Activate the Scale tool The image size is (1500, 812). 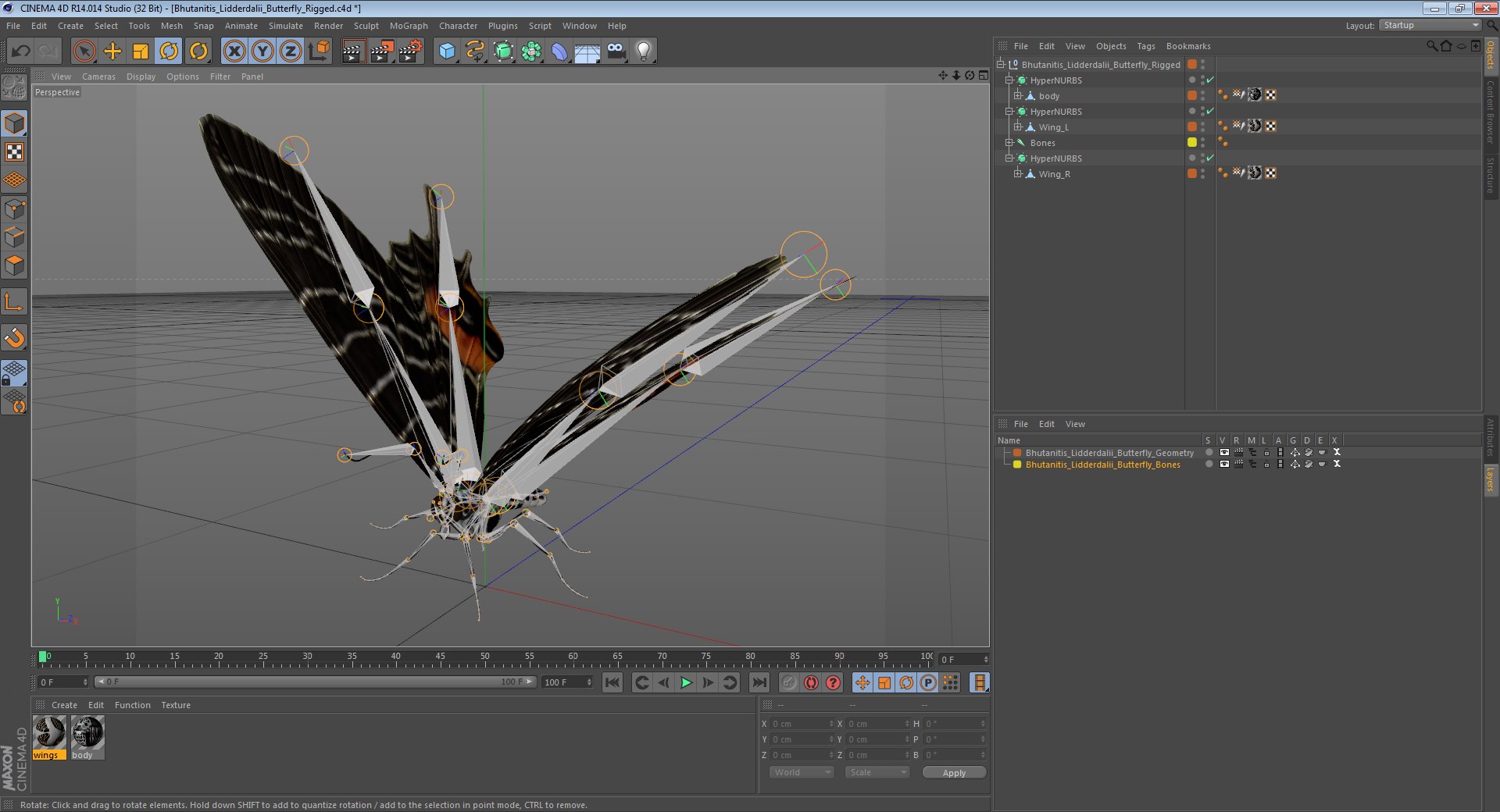click(141, 52)
